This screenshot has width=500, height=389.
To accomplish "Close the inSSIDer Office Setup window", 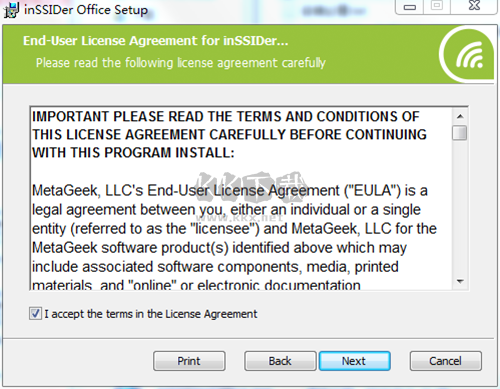I will click(474, 6).
